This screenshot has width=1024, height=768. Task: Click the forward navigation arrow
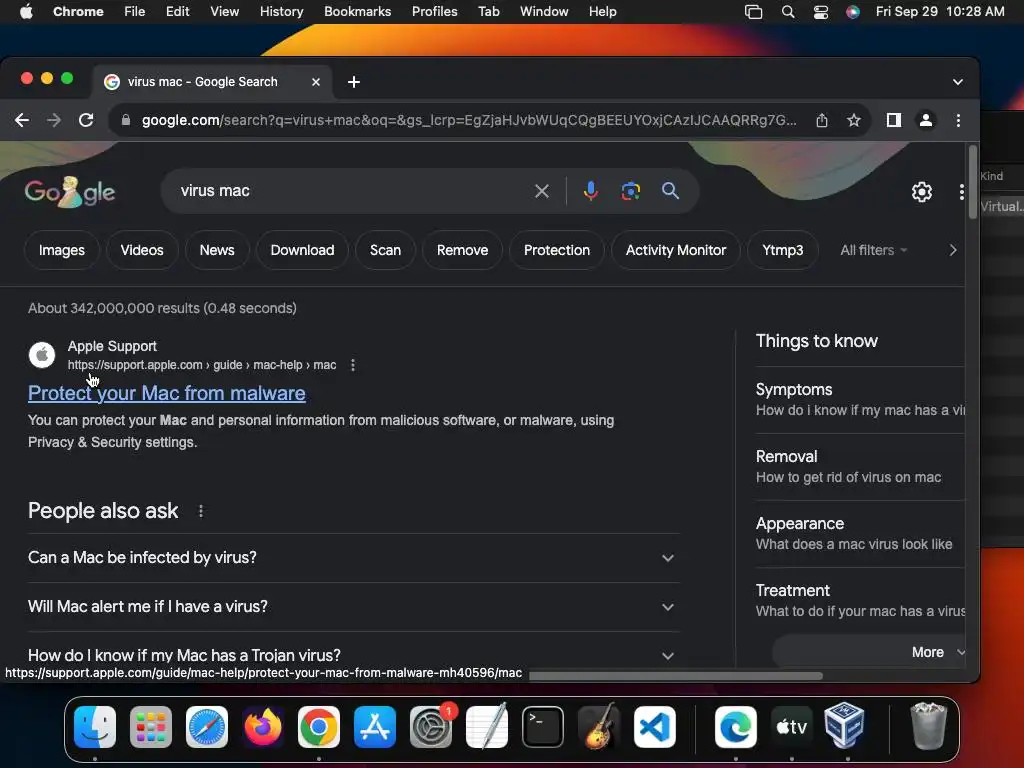[54, 120]
